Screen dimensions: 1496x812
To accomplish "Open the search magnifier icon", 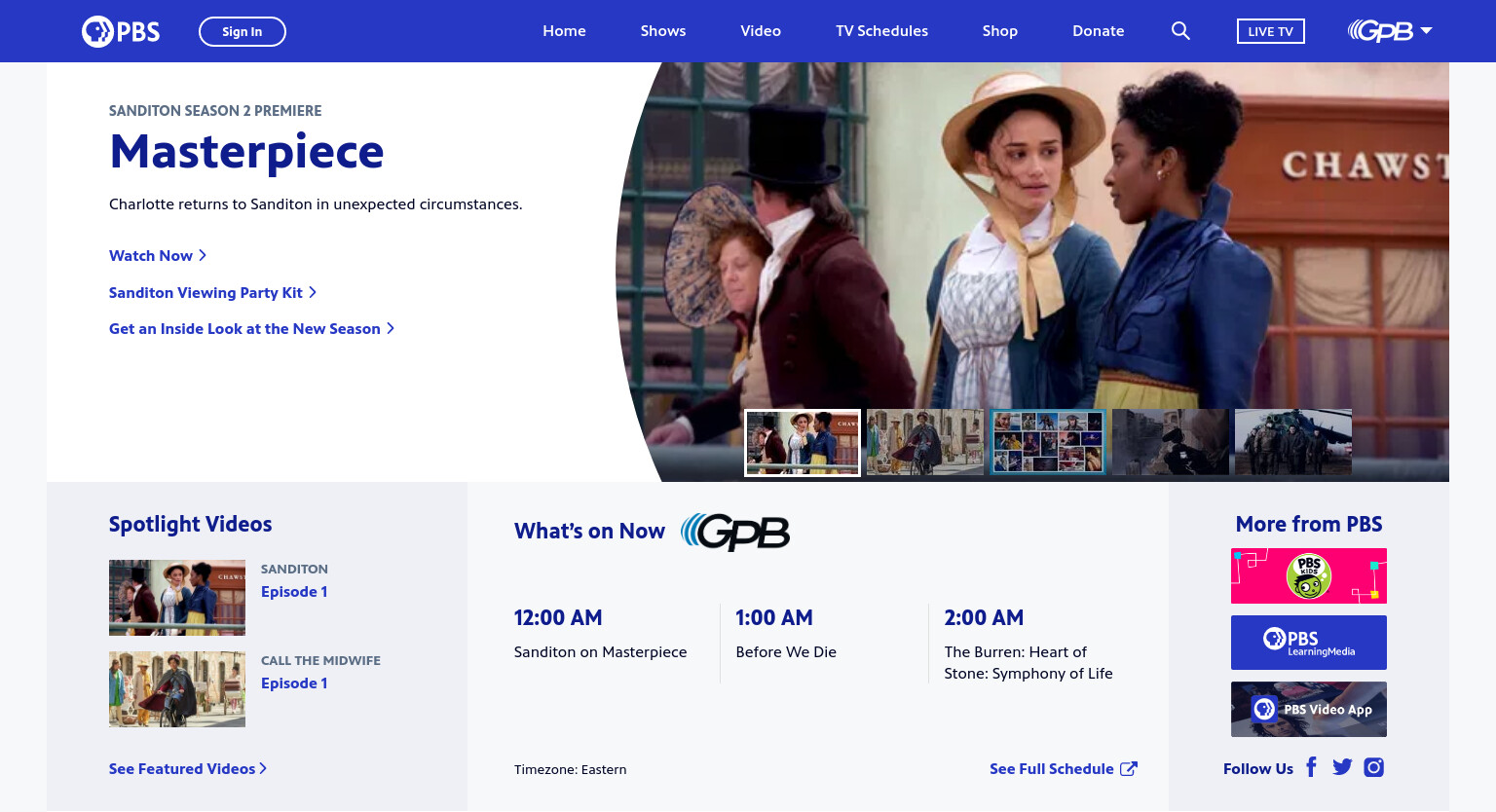I will click(1180, 31).
